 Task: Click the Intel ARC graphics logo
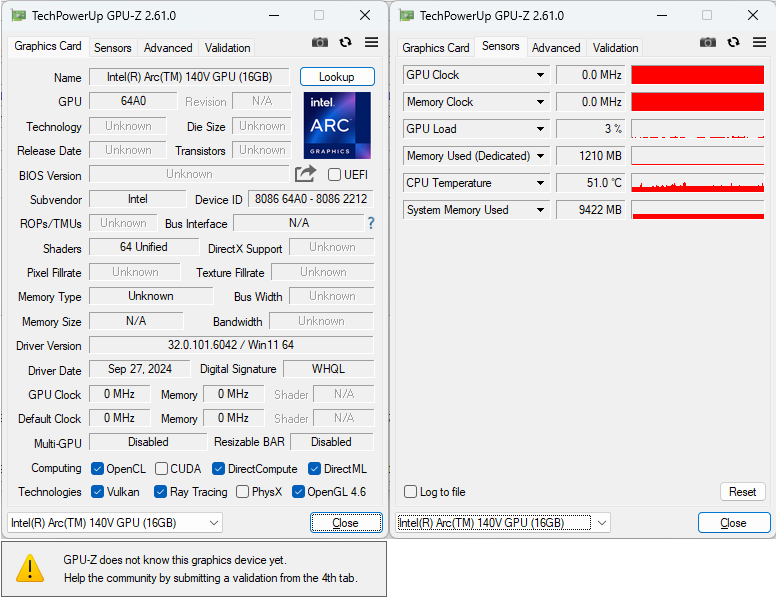pos(337,125)
